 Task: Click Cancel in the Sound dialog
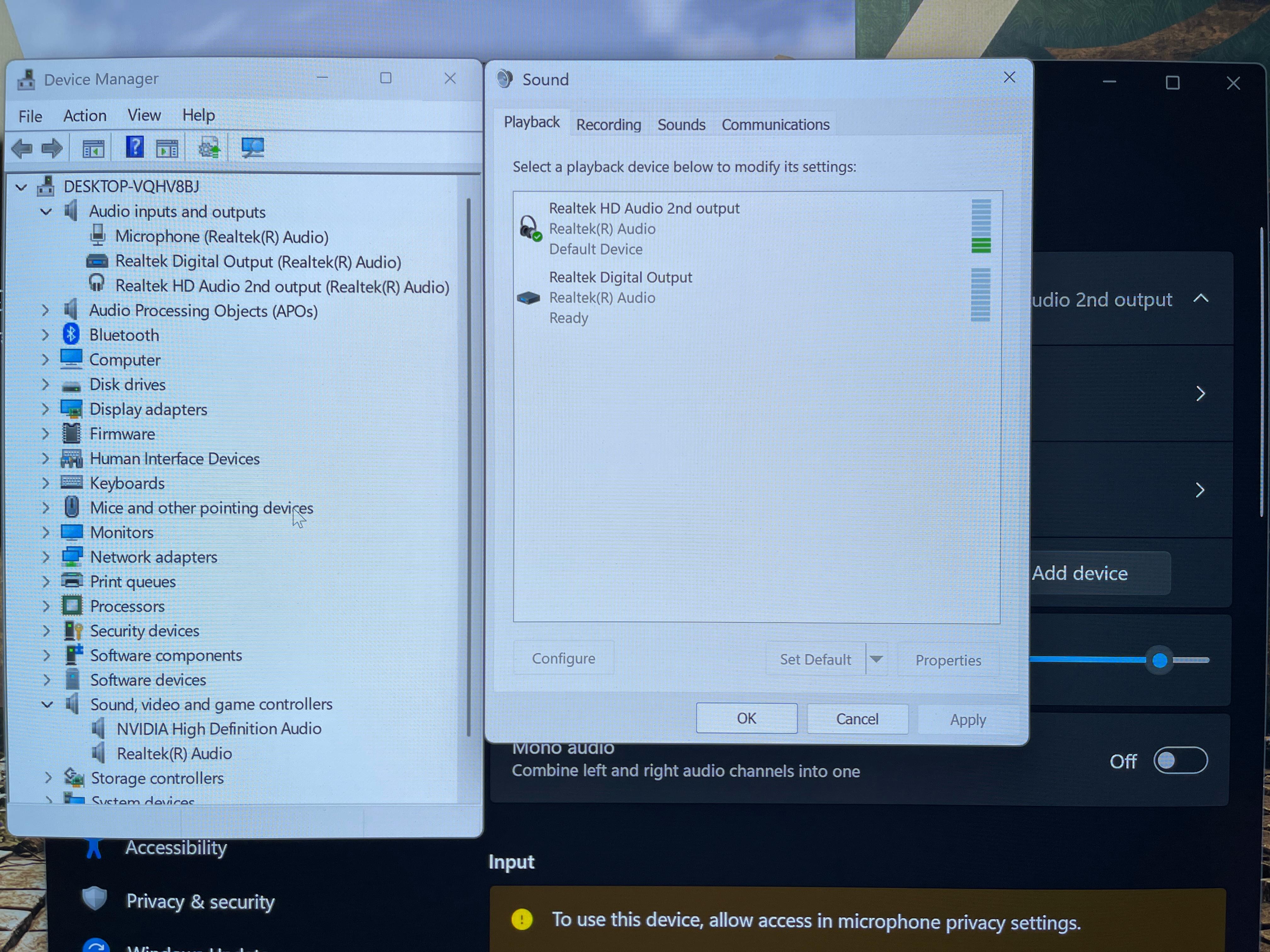[857, 719]
